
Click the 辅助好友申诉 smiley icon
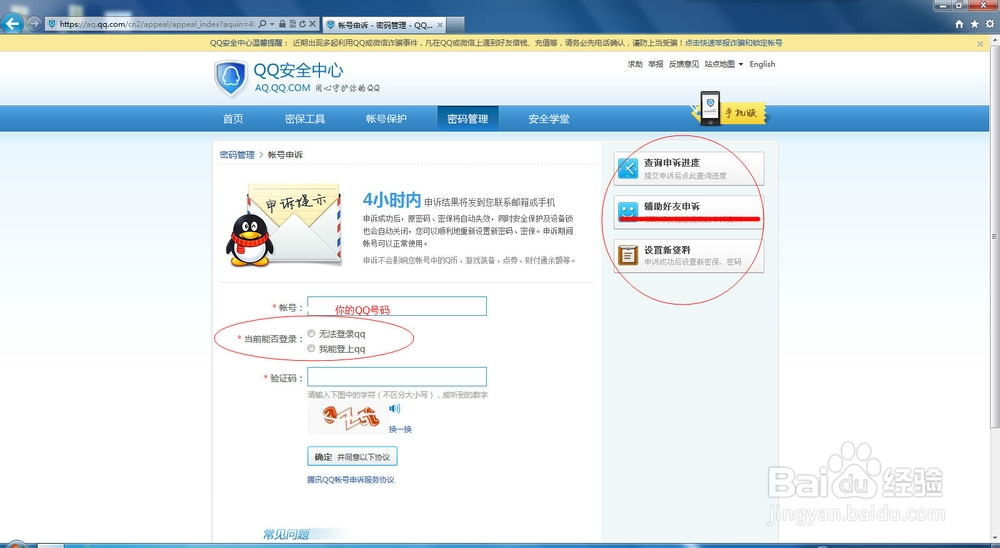pyautogui.click(x=628, y=211)
